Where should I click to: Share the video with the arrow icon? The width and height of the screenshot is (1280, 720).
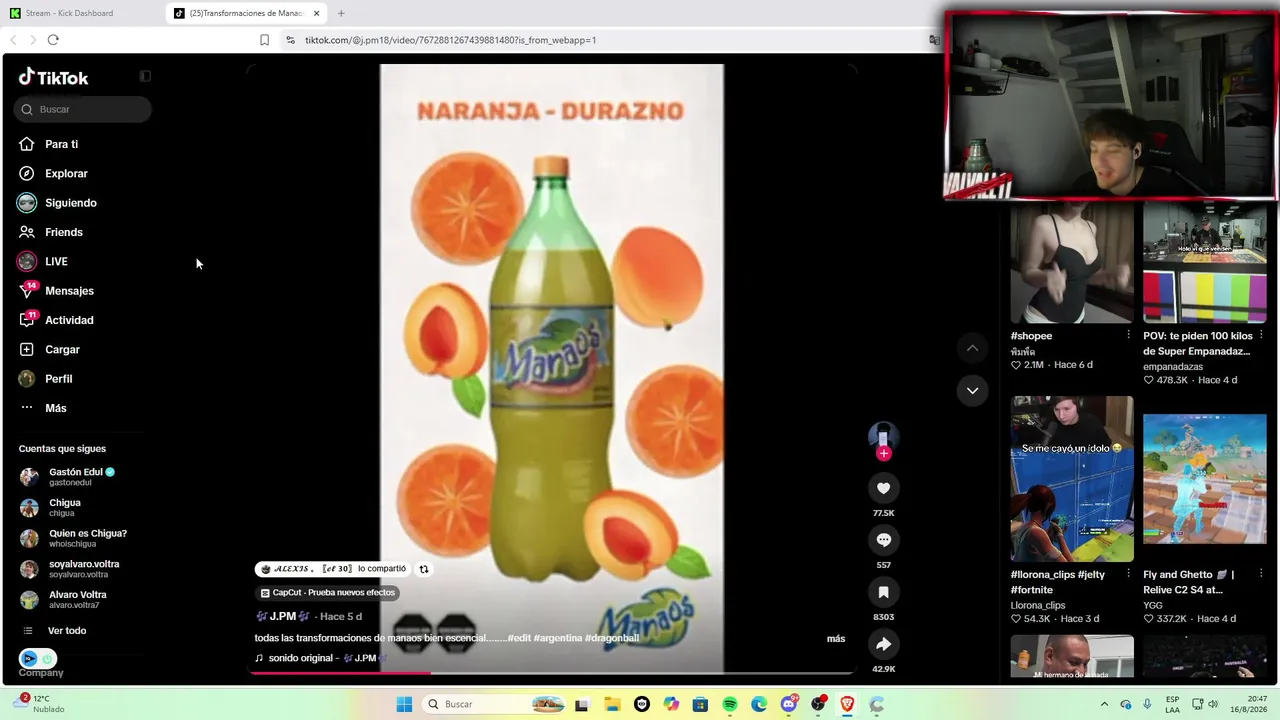(x=883, y=644)
